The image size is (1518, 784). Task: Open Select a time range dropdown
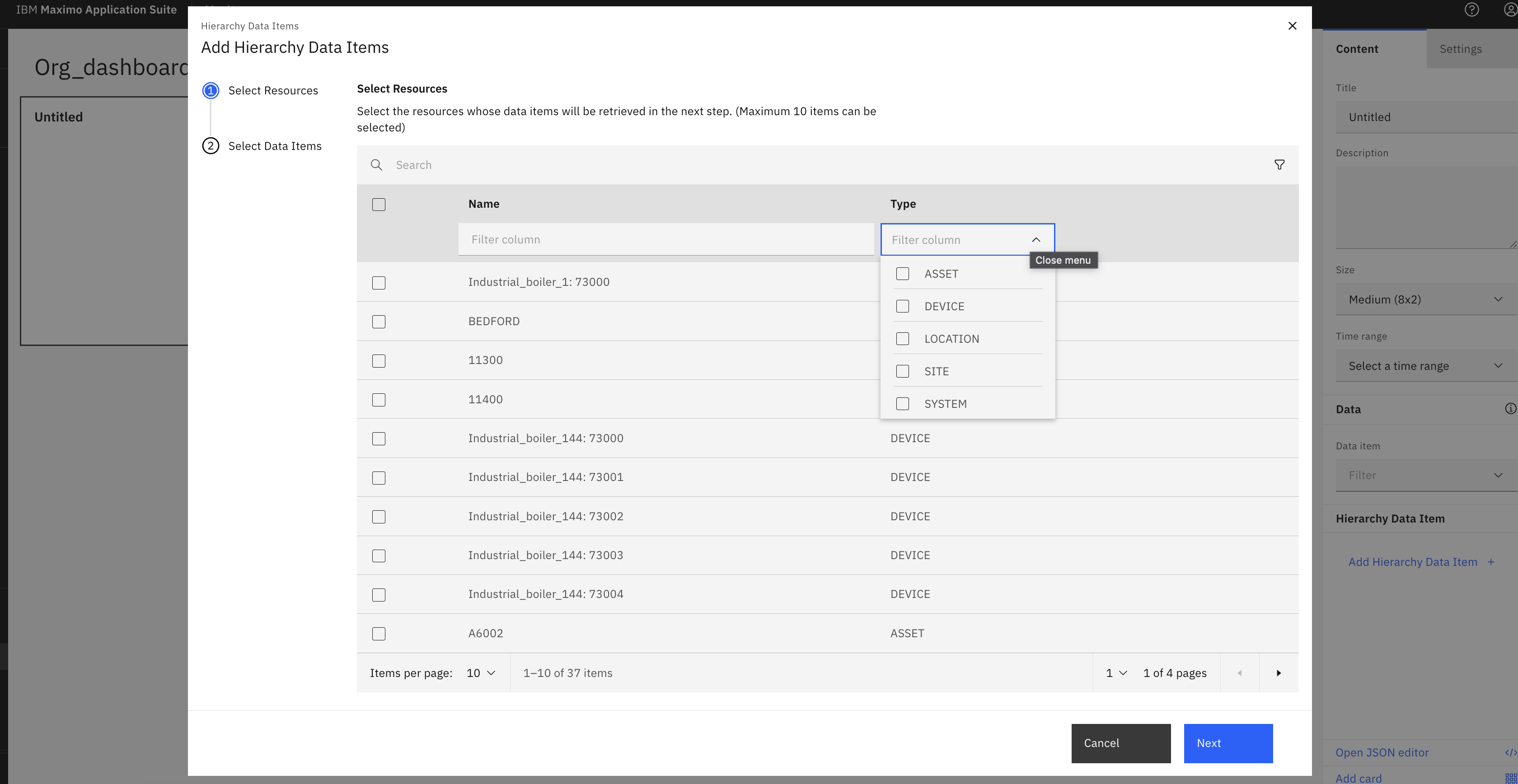[1426, 366]
